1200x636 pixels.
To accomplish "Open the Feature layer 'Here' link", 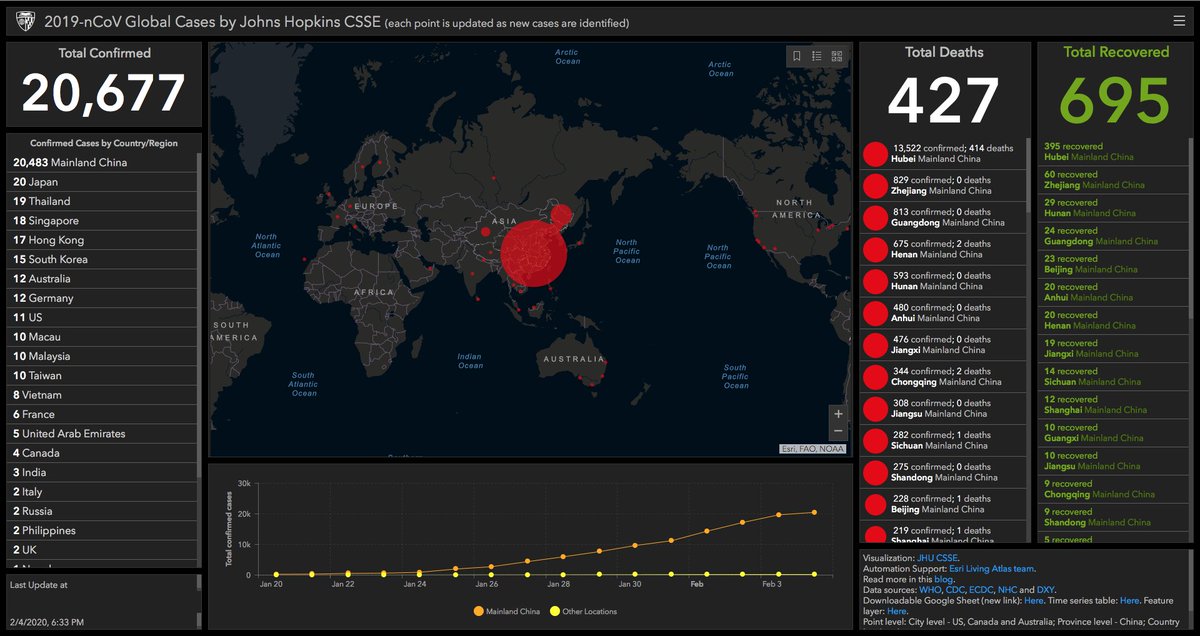I will 896,611.
